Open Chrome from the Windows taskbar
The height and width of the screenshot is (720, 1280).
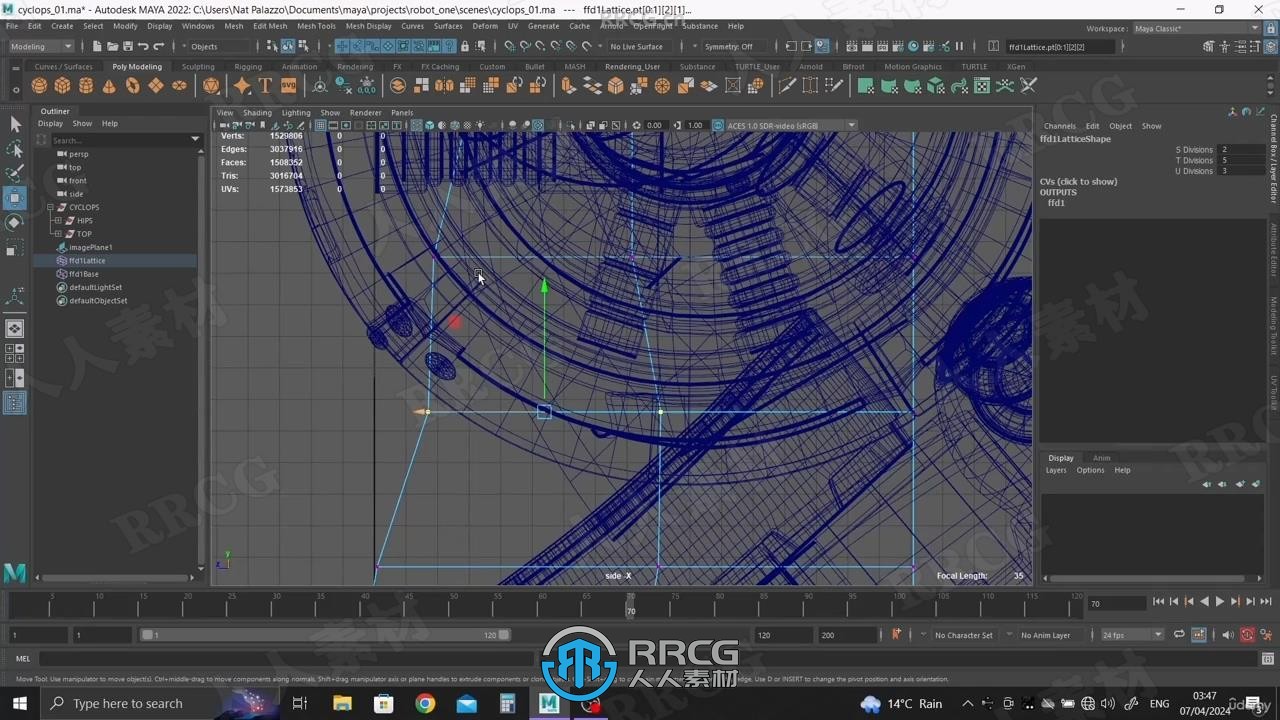[x=425, y=703]
